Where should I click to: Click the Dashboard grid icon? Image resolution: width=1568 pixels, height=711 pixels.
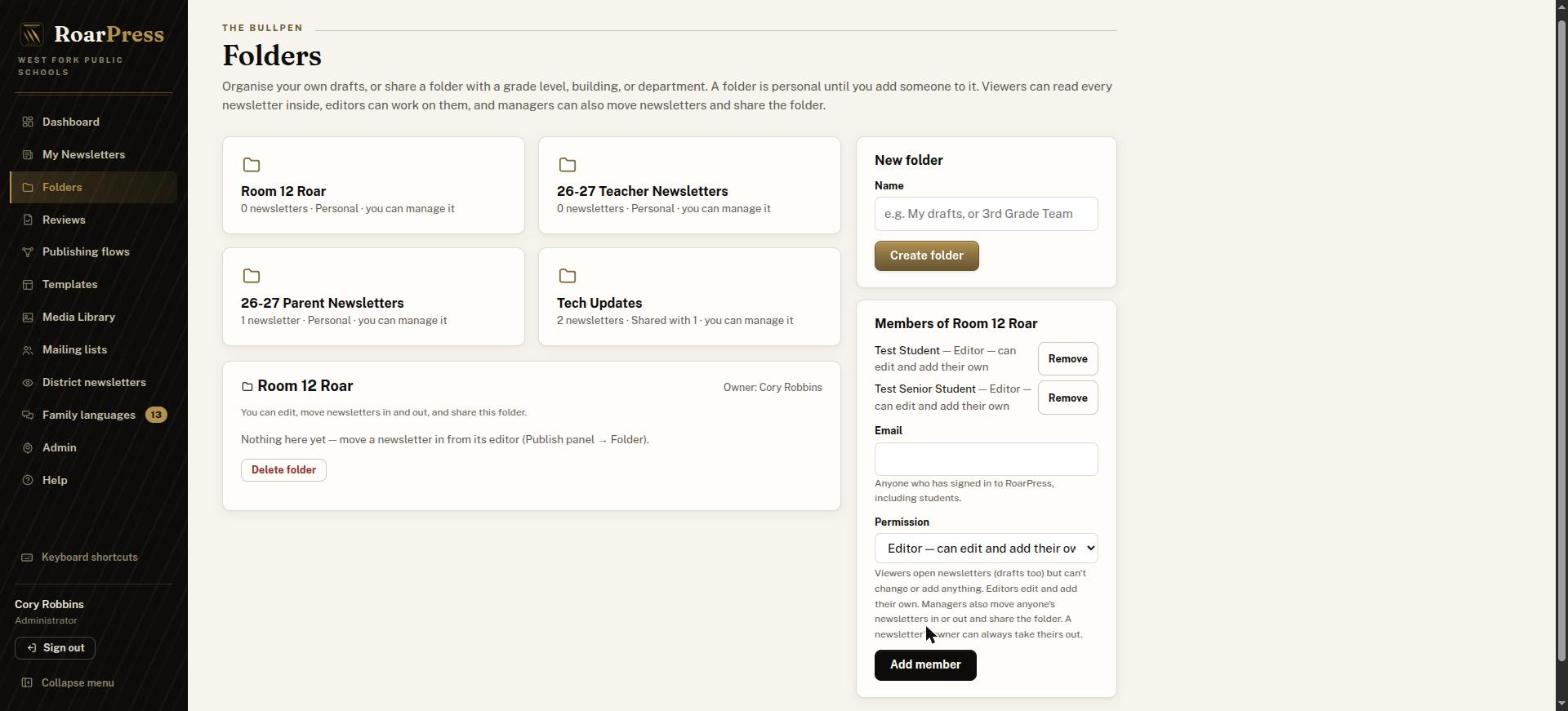pyautogui.click(x=28, y=122)
